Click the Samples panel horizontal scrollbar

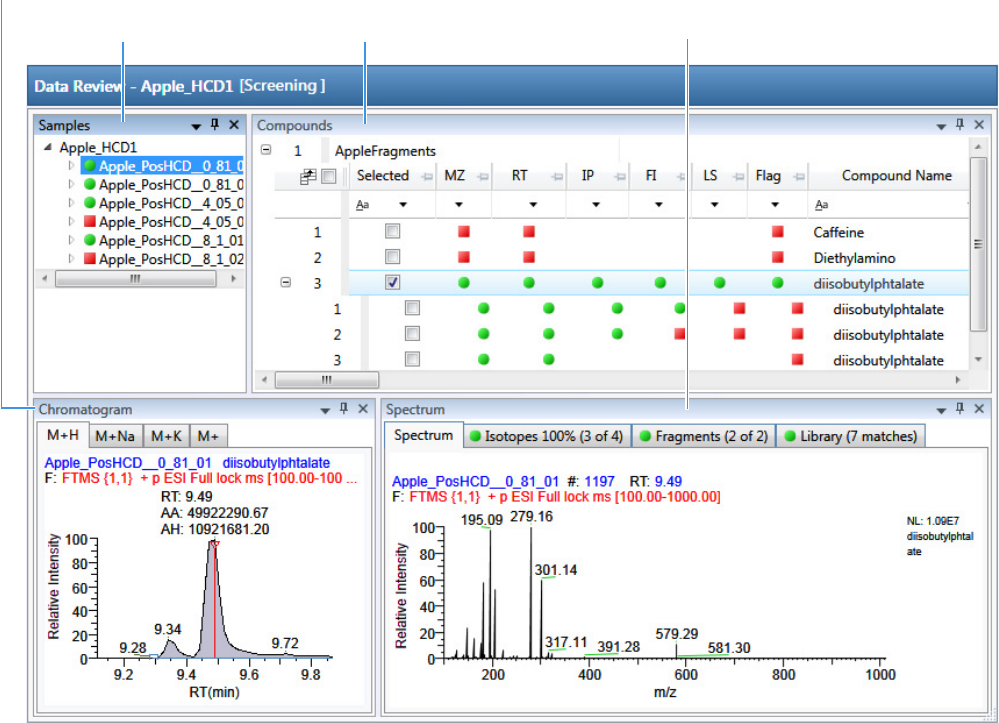135,279
